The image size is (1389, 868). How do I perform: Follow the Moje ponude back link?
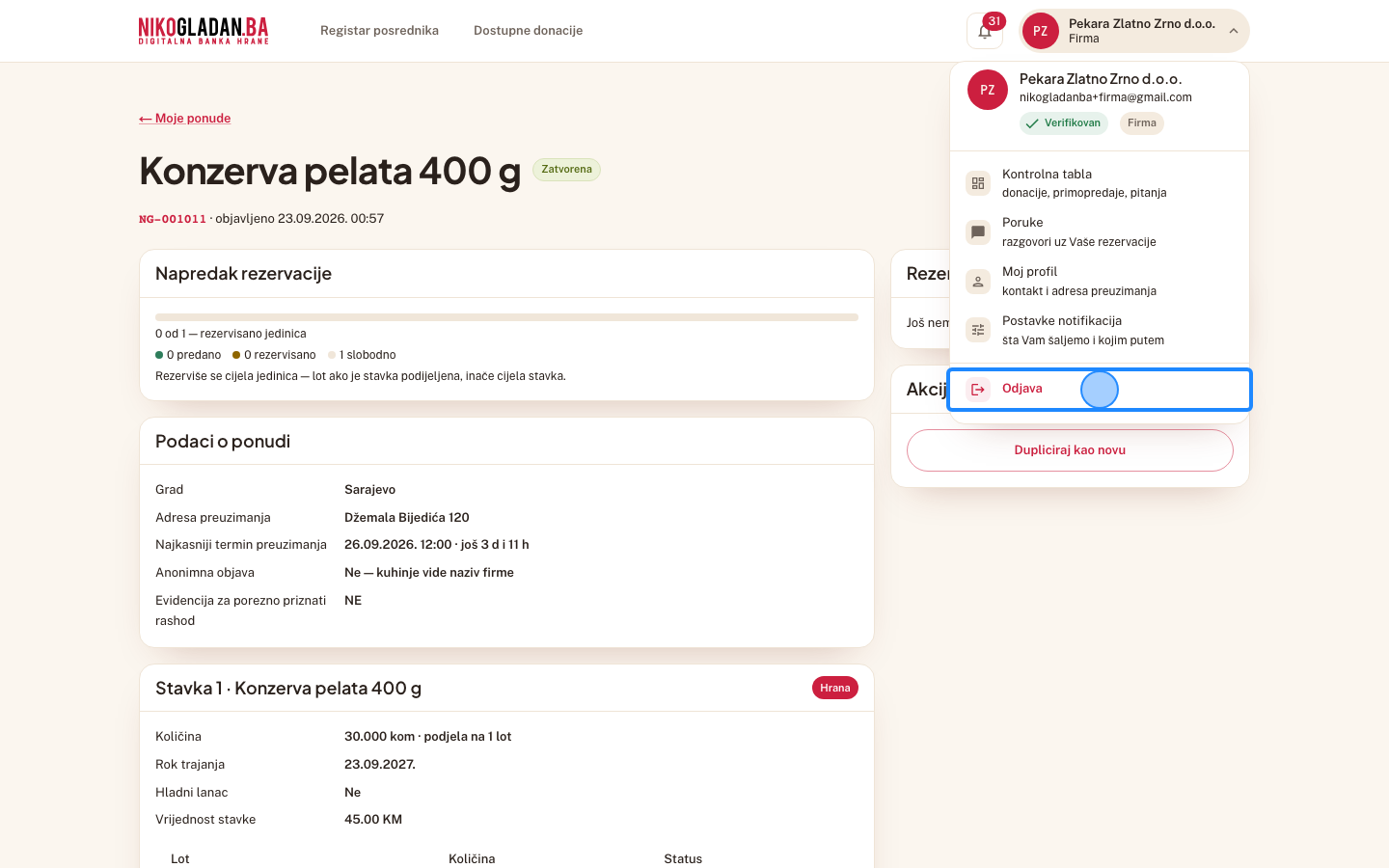pos(185,119)
